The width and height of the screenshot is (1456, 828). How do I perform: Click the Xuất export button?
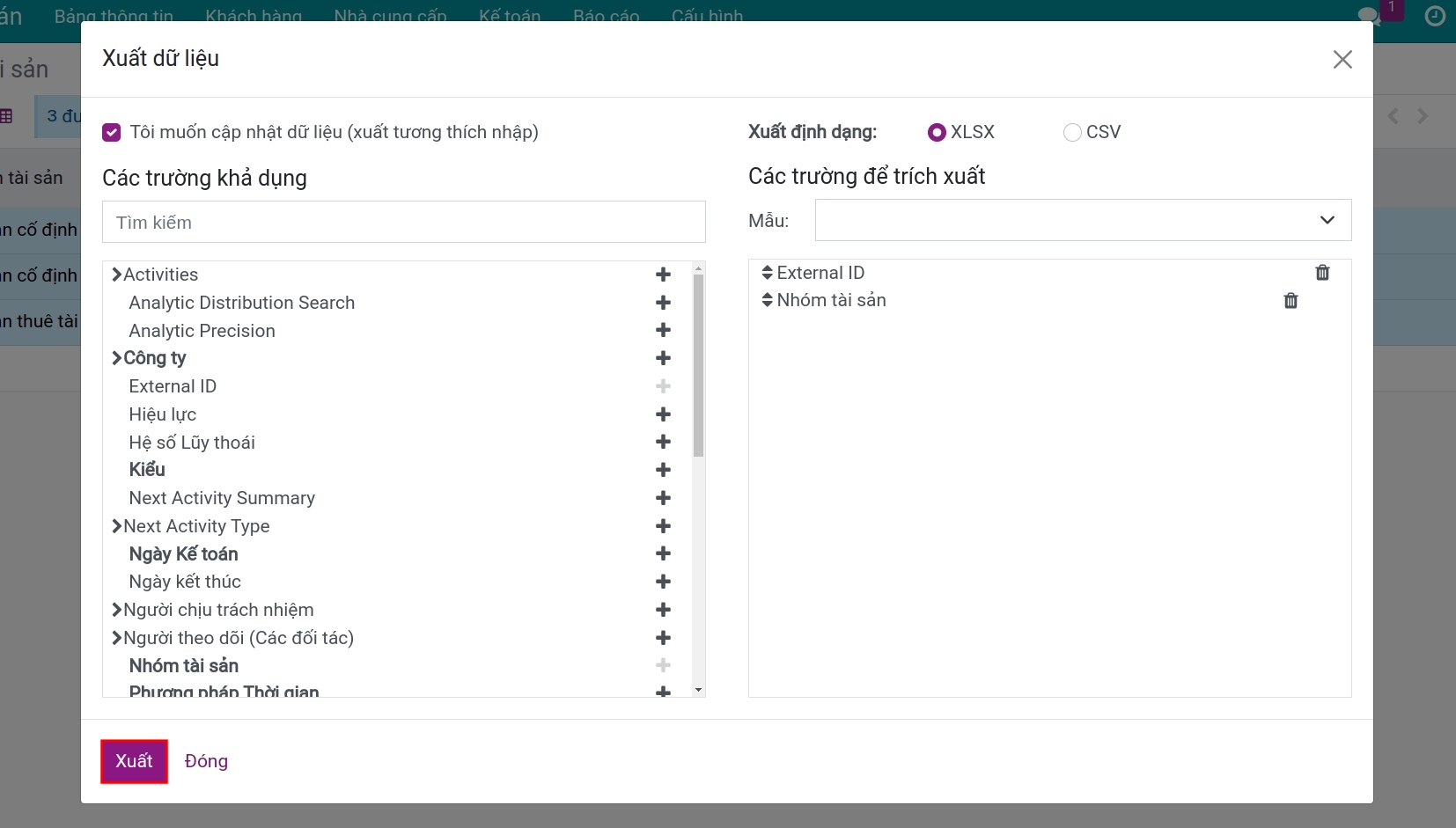pos(134,761)
